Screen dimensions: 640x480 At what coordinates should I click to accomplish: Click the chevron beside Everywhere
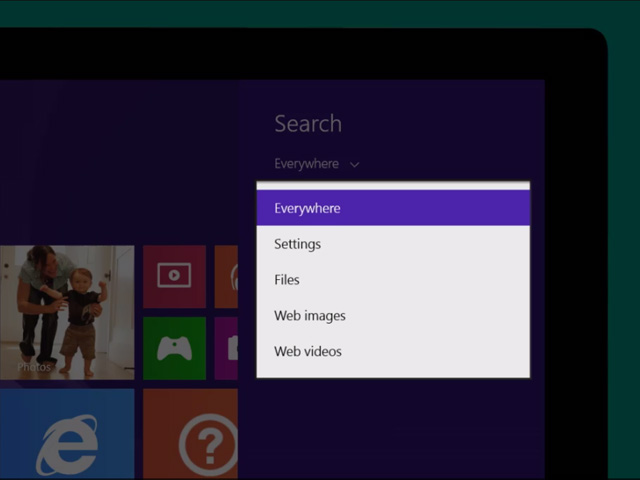coord(354,164)
